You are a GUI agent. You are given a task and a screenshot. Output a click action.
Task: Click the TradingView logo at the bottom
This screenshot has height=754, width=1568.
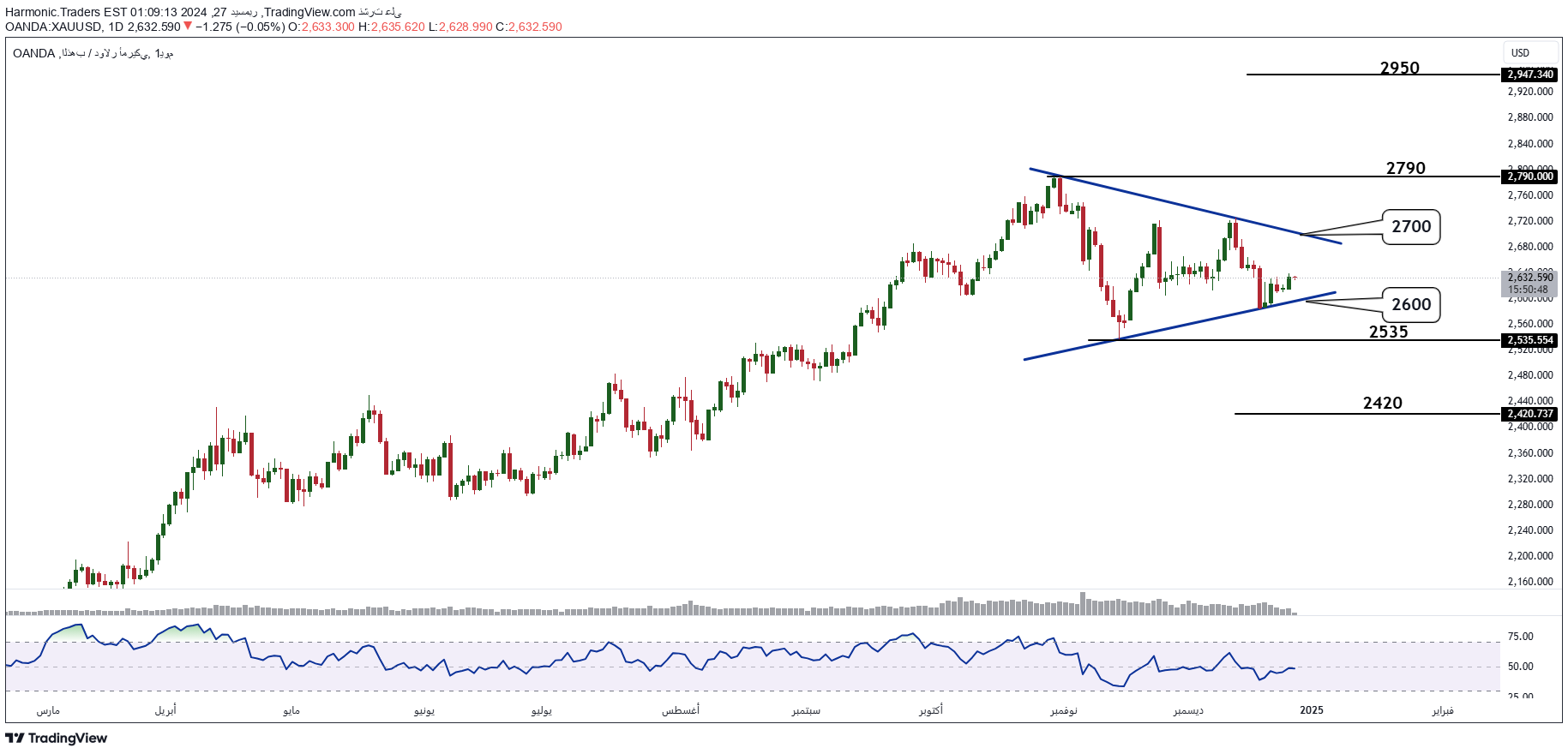[57, 738]
